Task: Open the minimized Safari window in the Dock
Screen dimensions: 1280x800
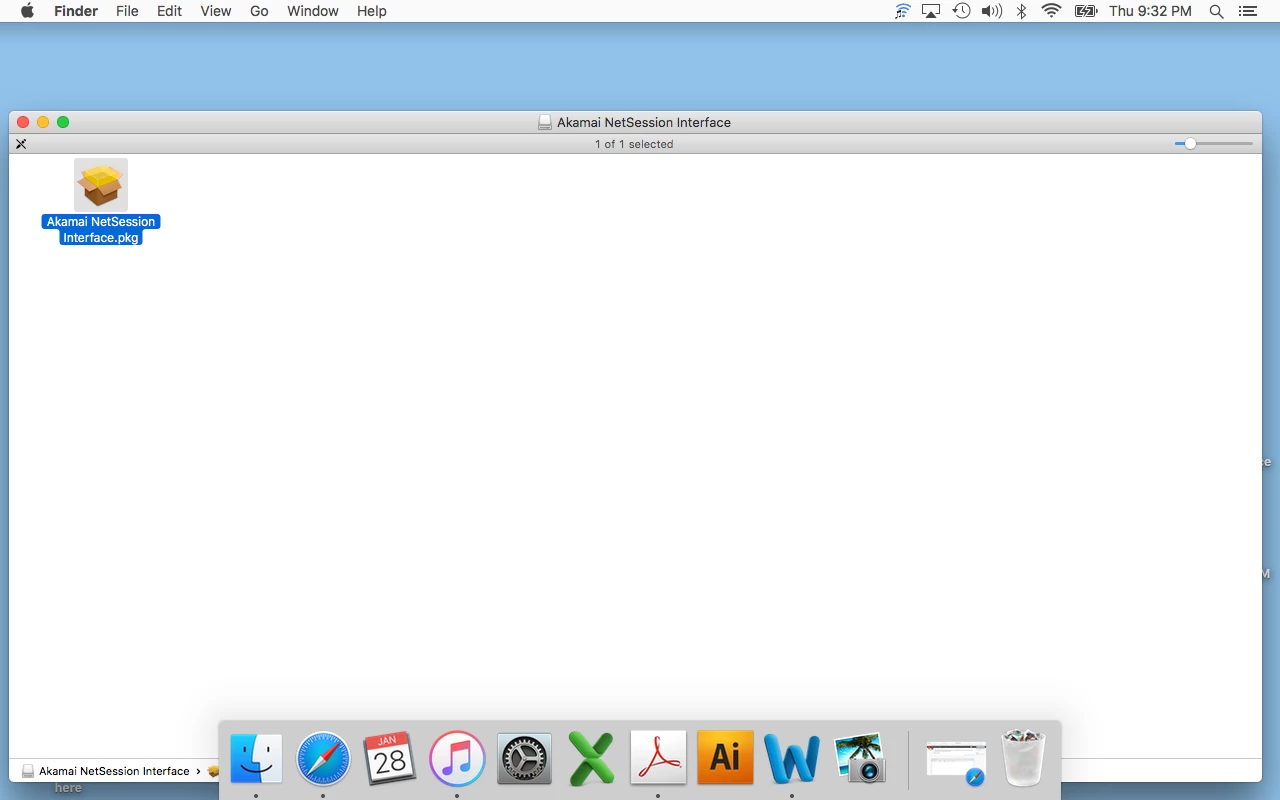Action: click(956, 762)
